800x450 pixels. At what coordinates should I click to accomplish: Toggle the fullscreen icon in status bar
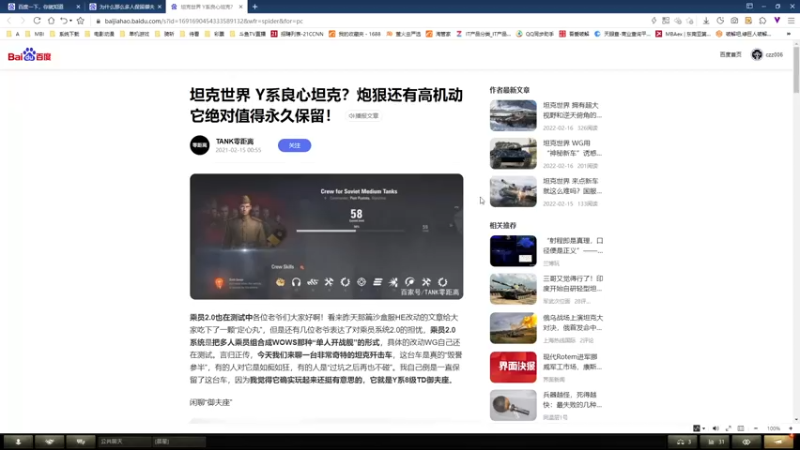click(728, 428)
